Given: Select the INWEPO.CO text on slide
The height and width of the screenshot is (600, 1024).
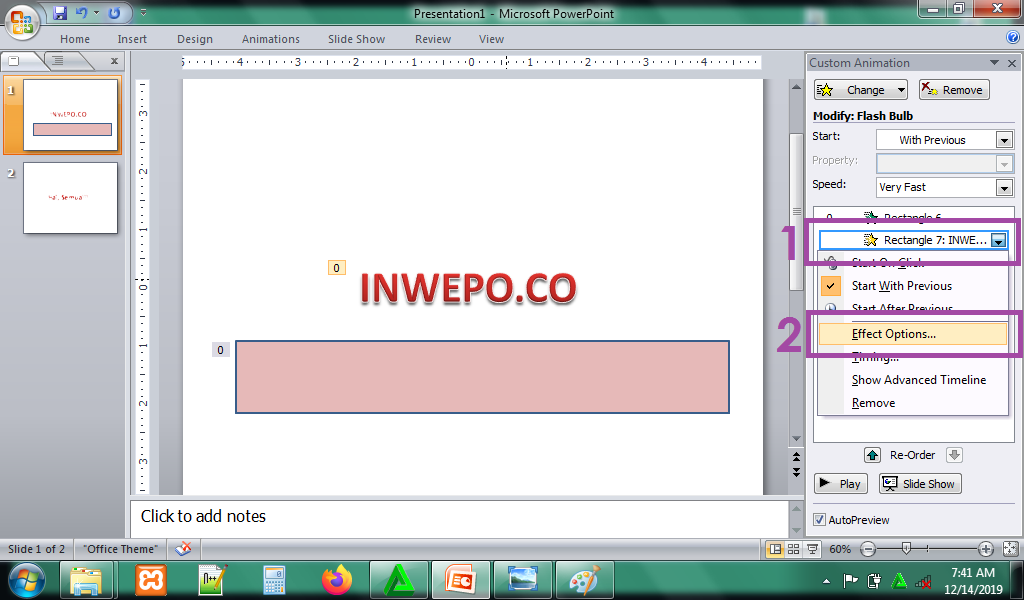Looking at the screenshot, I should [x=468, y=288].
